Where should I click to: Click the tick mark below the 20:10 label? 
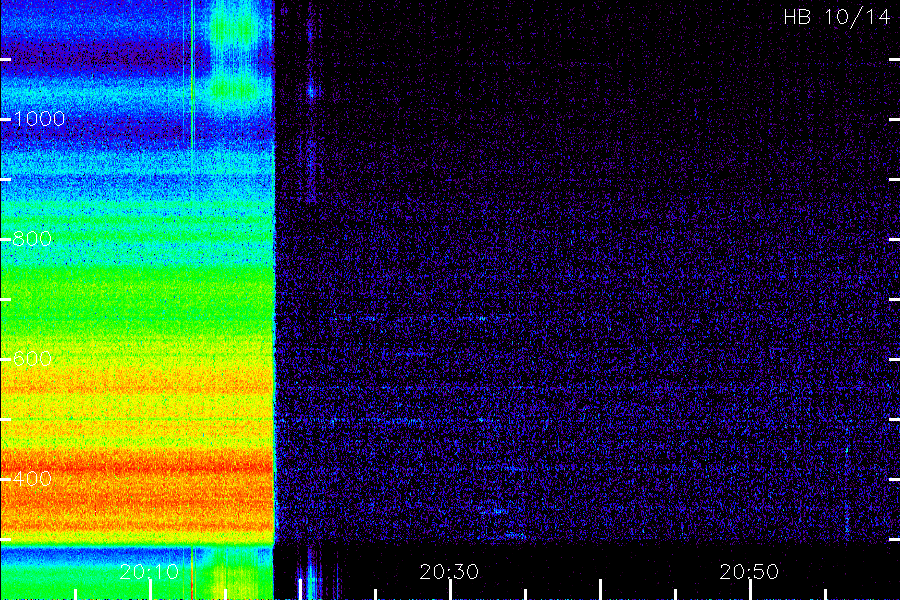150,590
